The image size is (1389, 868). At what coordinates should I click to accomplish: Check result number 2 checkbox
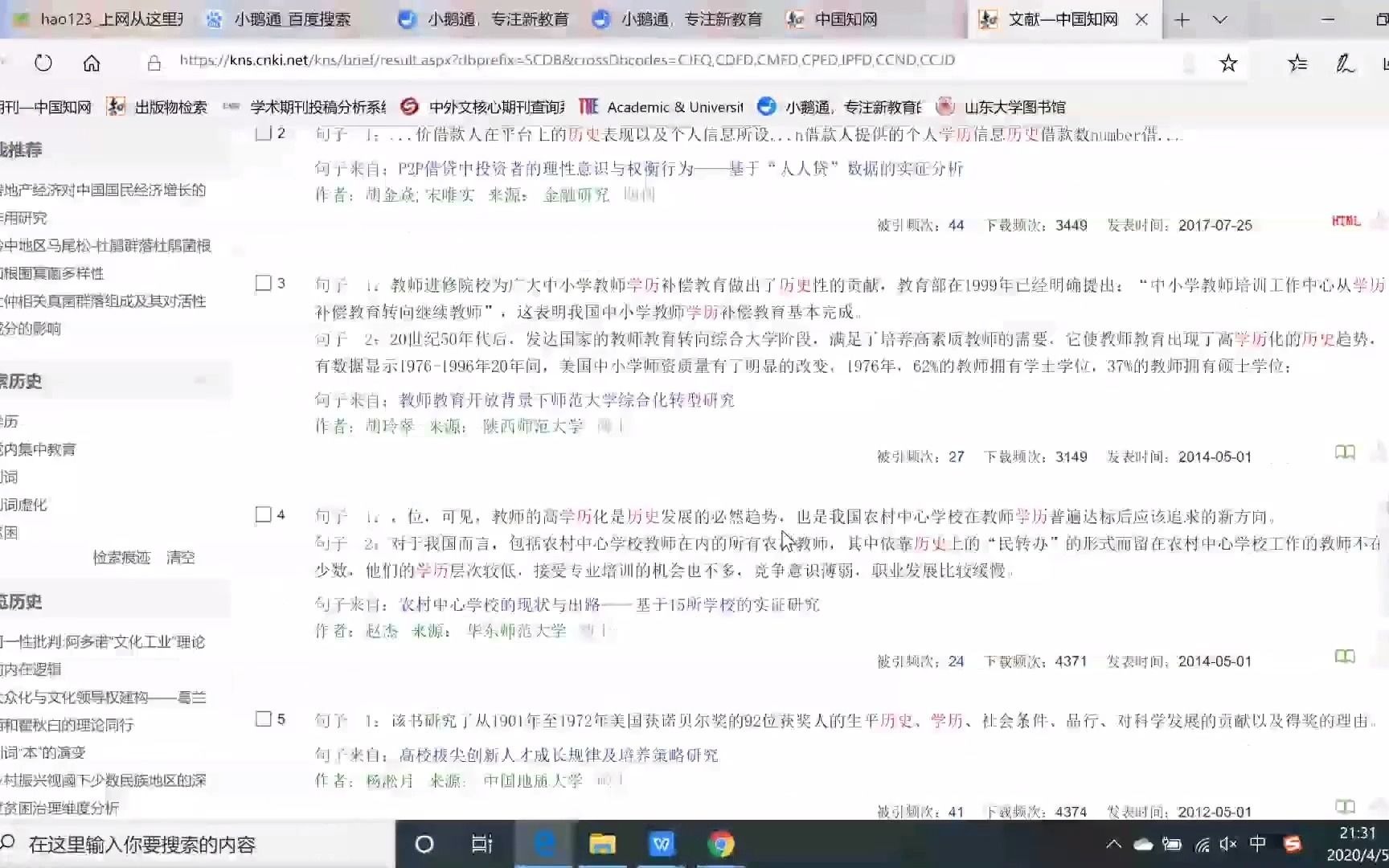pyautogui.click(x=263, y=133)
